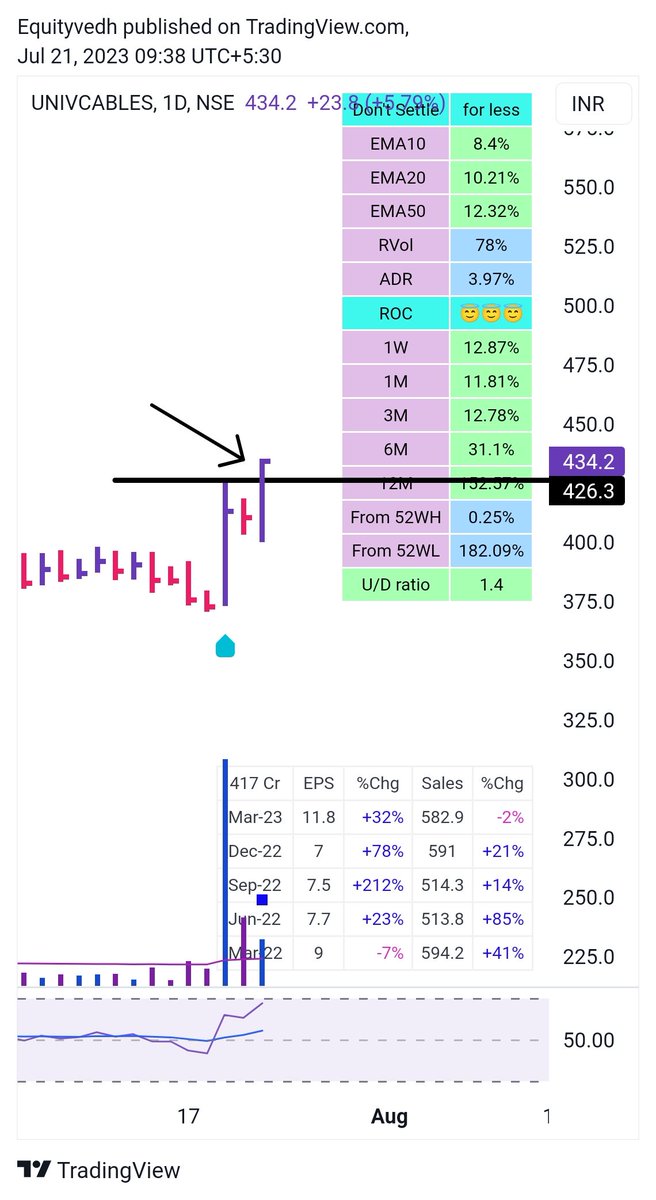This screenshot has height=1200, width=656.
Task: Click the Equityvedh published on TradingView.com text
Action: point(212,28)
